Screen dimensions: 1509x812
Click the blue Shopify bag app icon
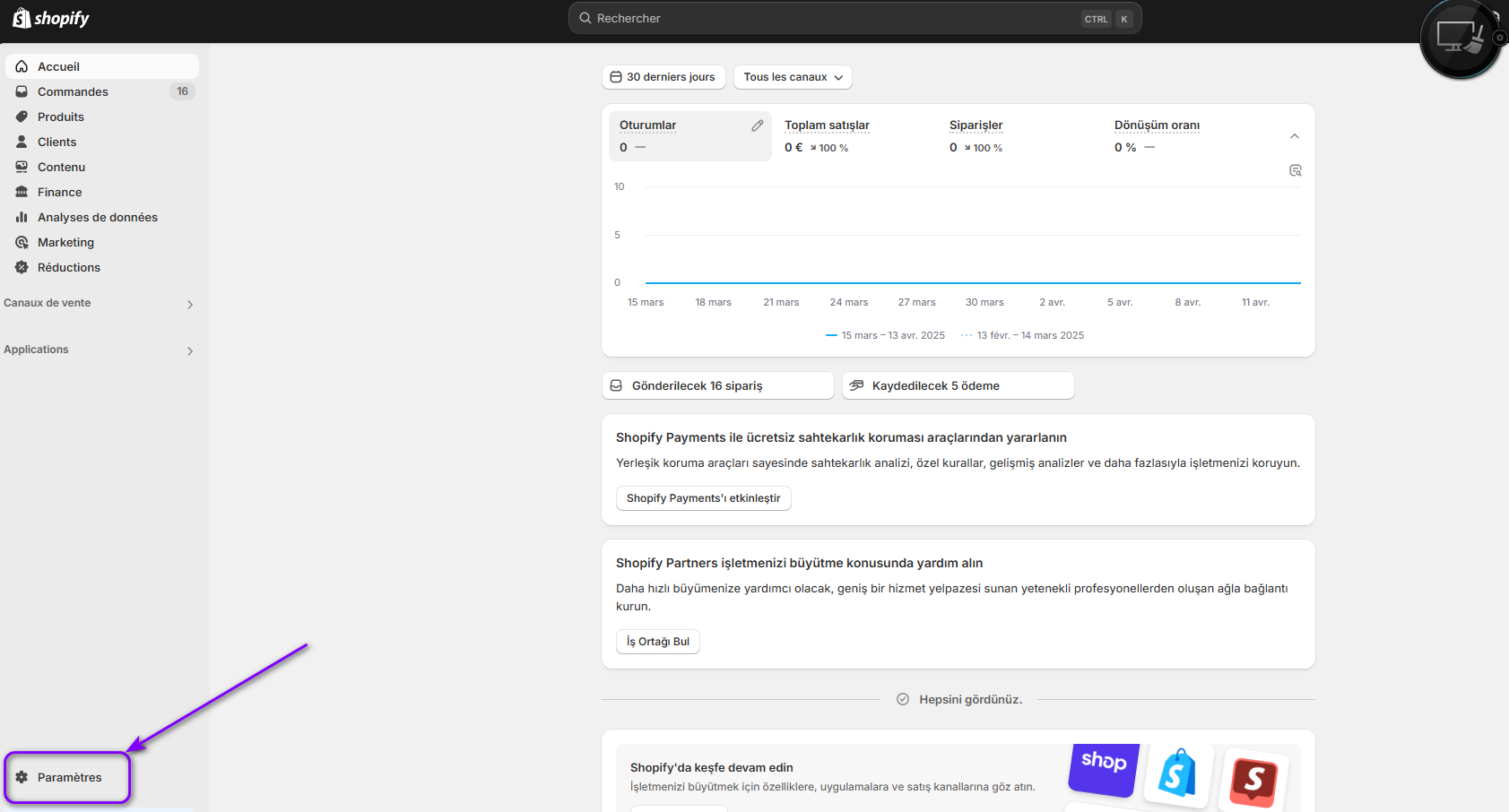coord(1178,773)
